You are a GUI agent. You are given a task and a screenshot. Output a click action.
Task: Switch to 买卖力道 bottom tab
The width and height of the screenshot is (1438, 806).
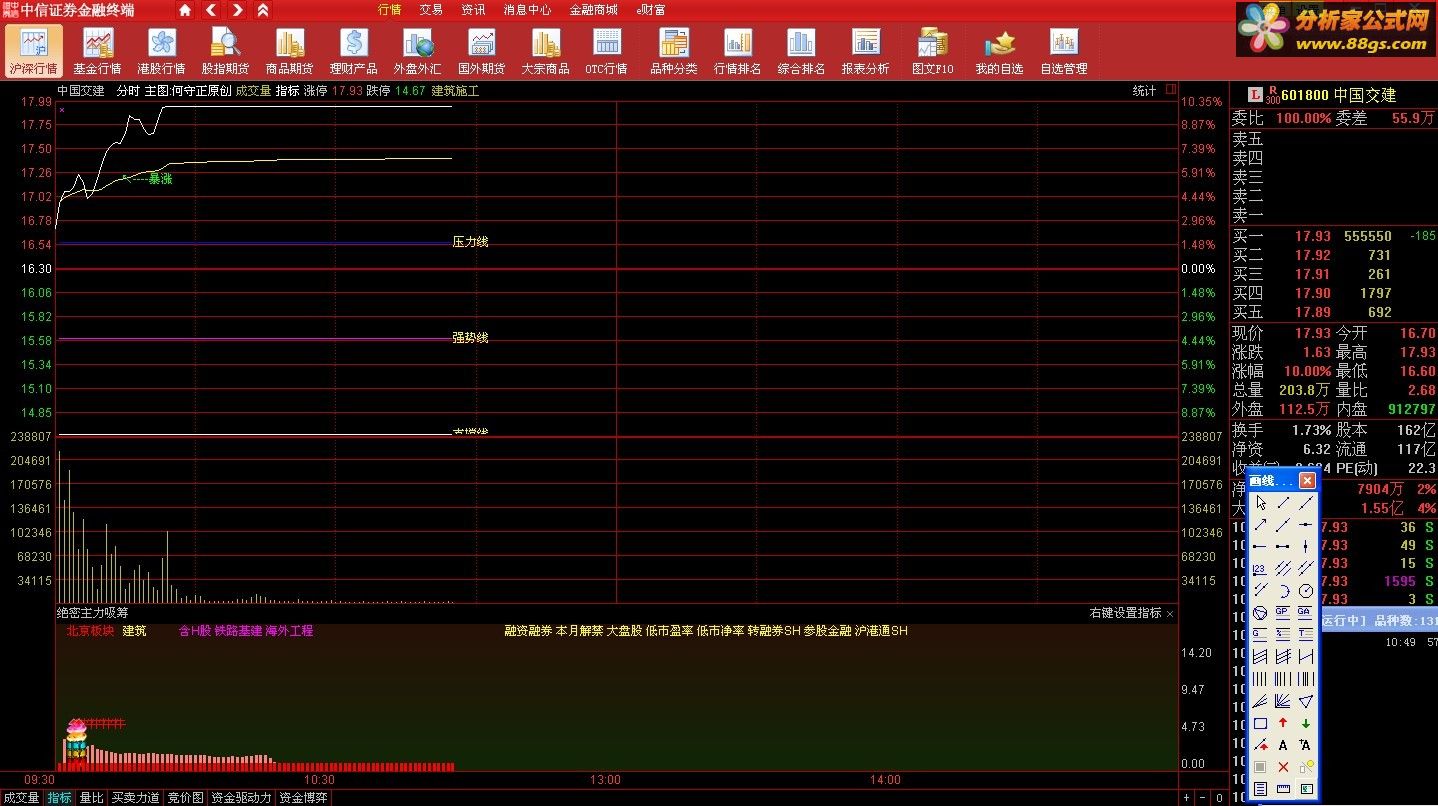[135, 798]
